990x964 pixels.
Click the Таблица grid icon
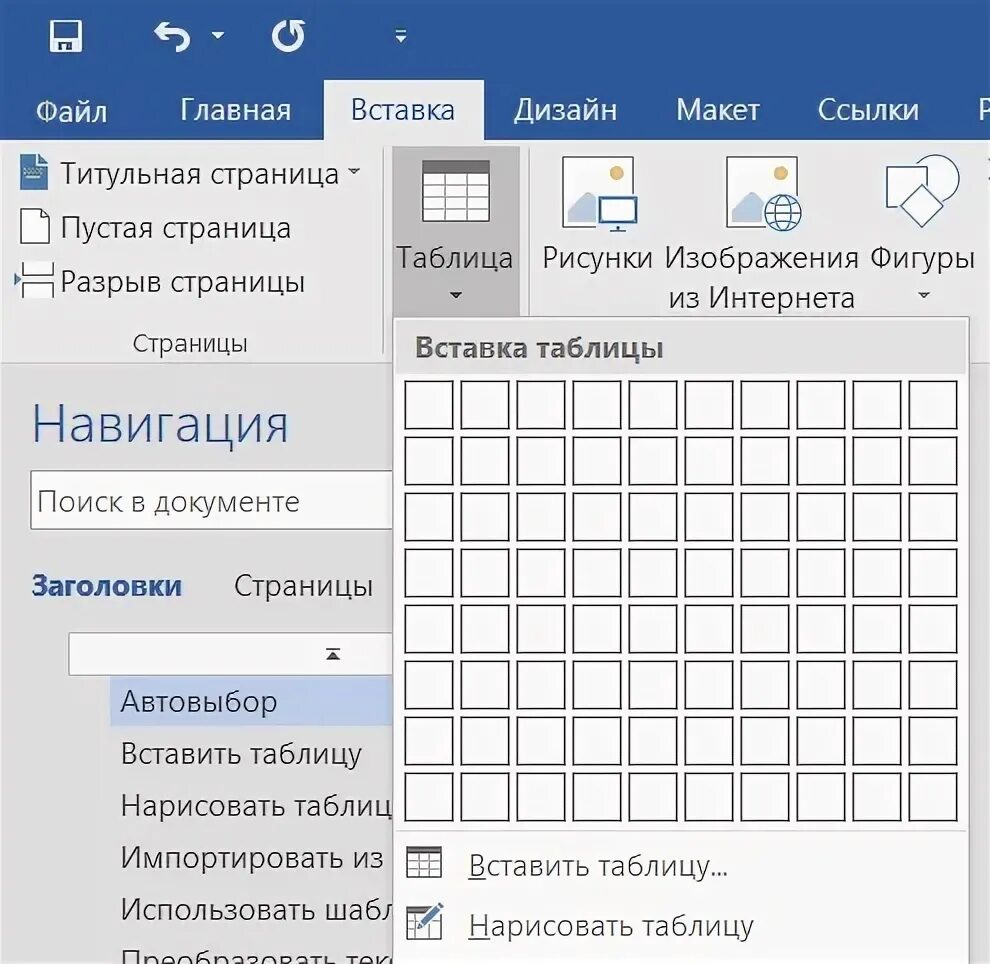(x=455, y=191)
